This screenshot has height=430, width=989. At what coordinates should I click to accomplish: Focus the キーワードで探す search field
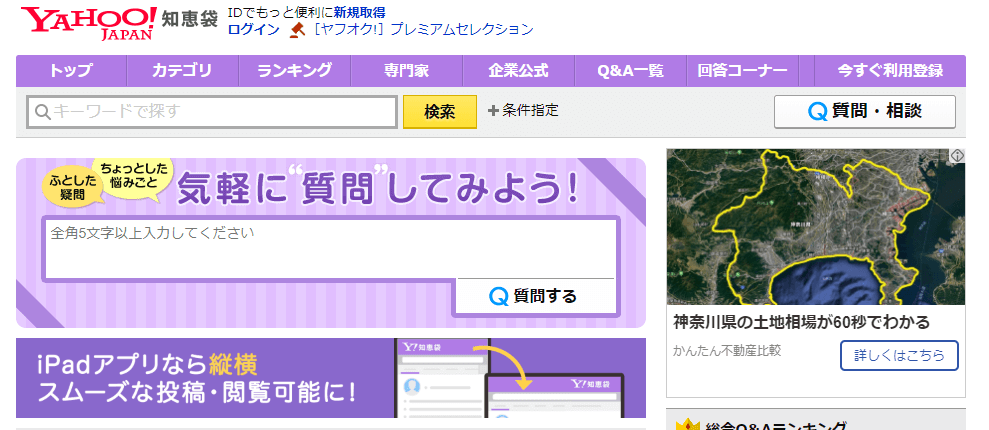pos(212,112)
